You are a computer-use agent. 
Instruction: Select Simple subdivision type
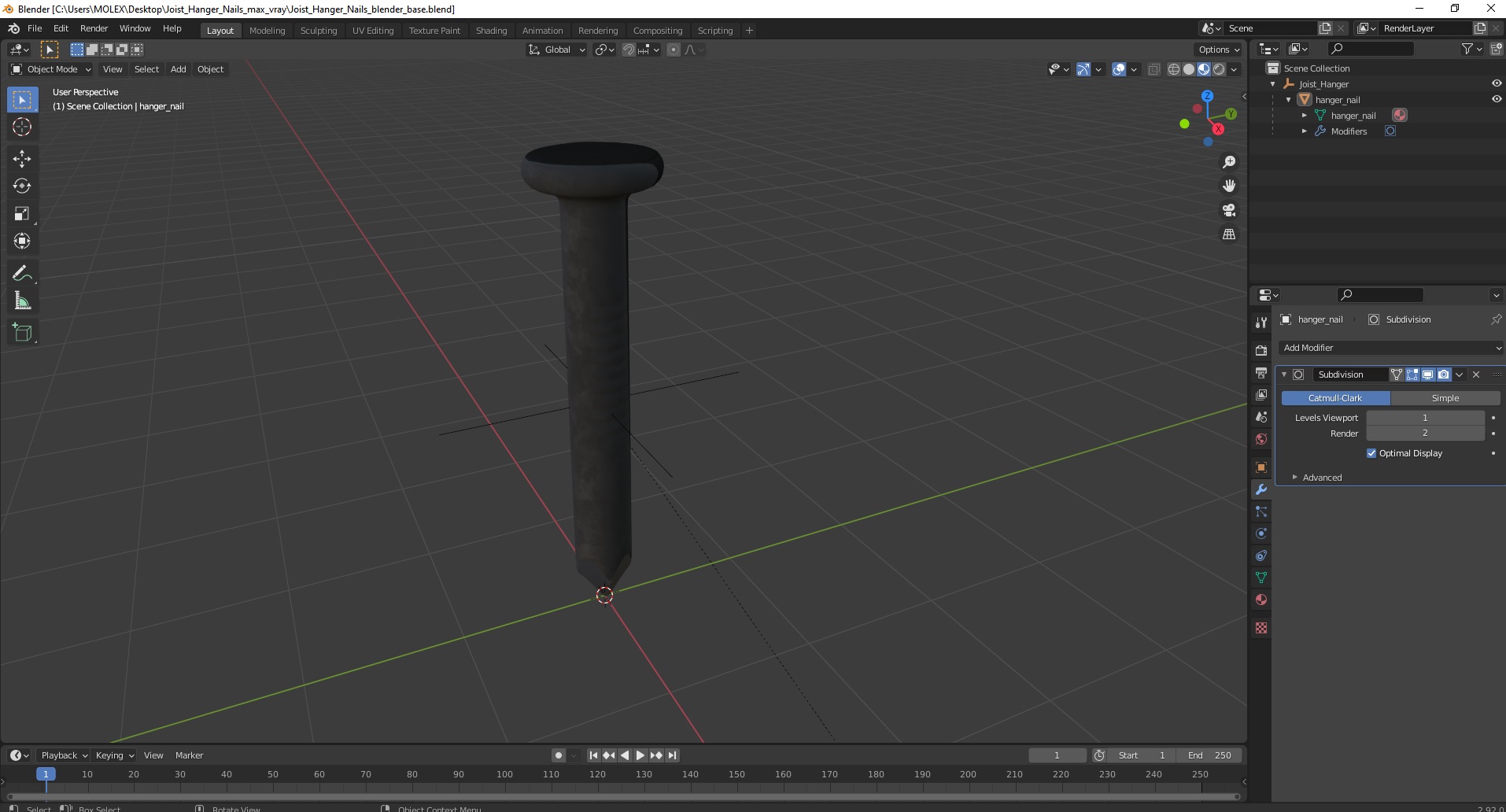point(1445,398)
